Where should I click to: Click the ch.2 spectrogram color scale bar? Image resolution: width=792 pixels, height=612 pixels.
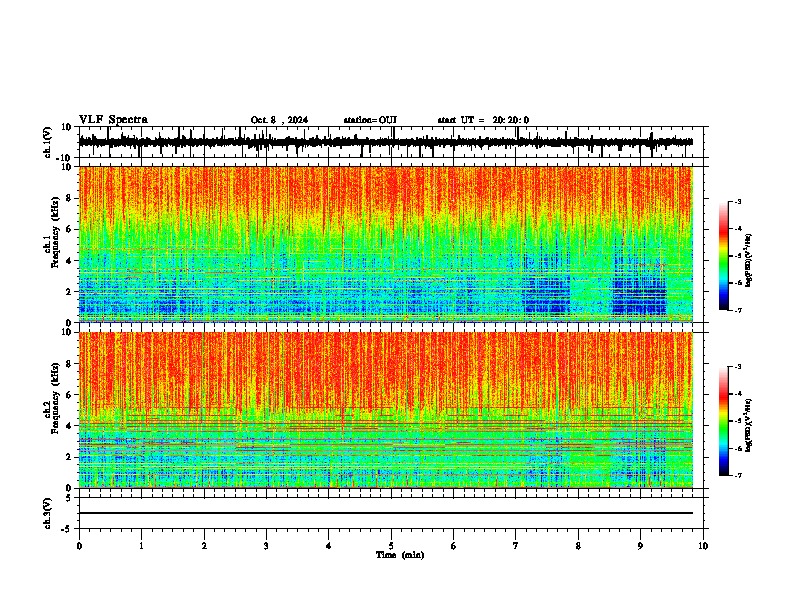point(723,421)
